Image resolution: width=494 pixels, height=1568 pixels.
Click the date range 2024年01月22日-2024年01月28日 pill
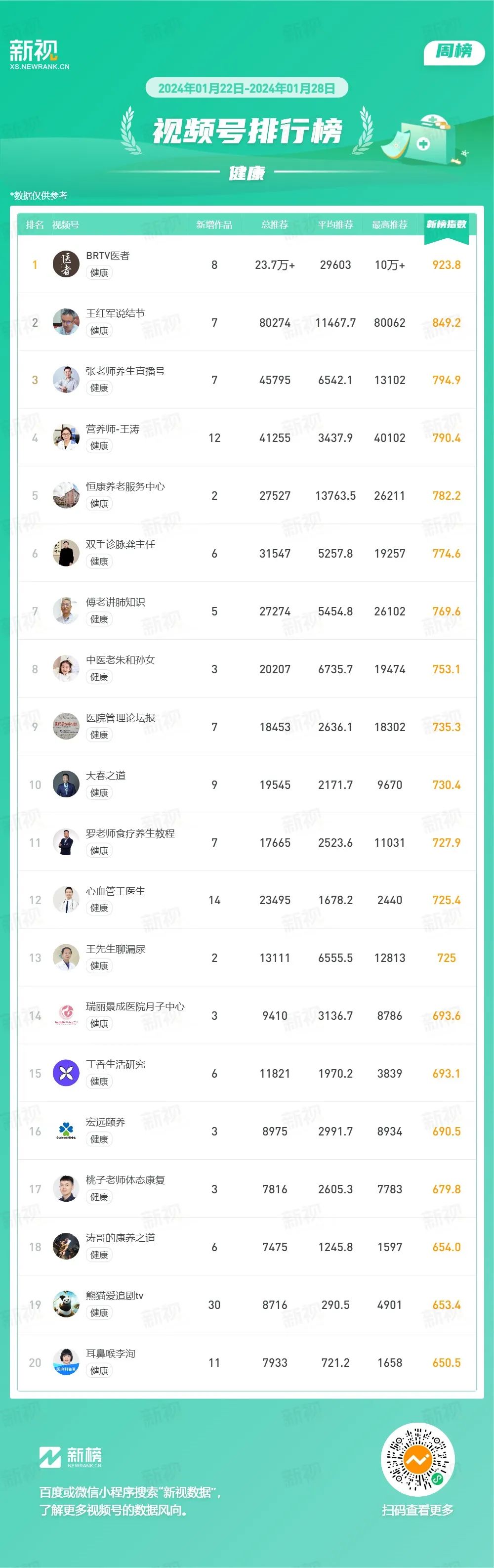(247, 88)
